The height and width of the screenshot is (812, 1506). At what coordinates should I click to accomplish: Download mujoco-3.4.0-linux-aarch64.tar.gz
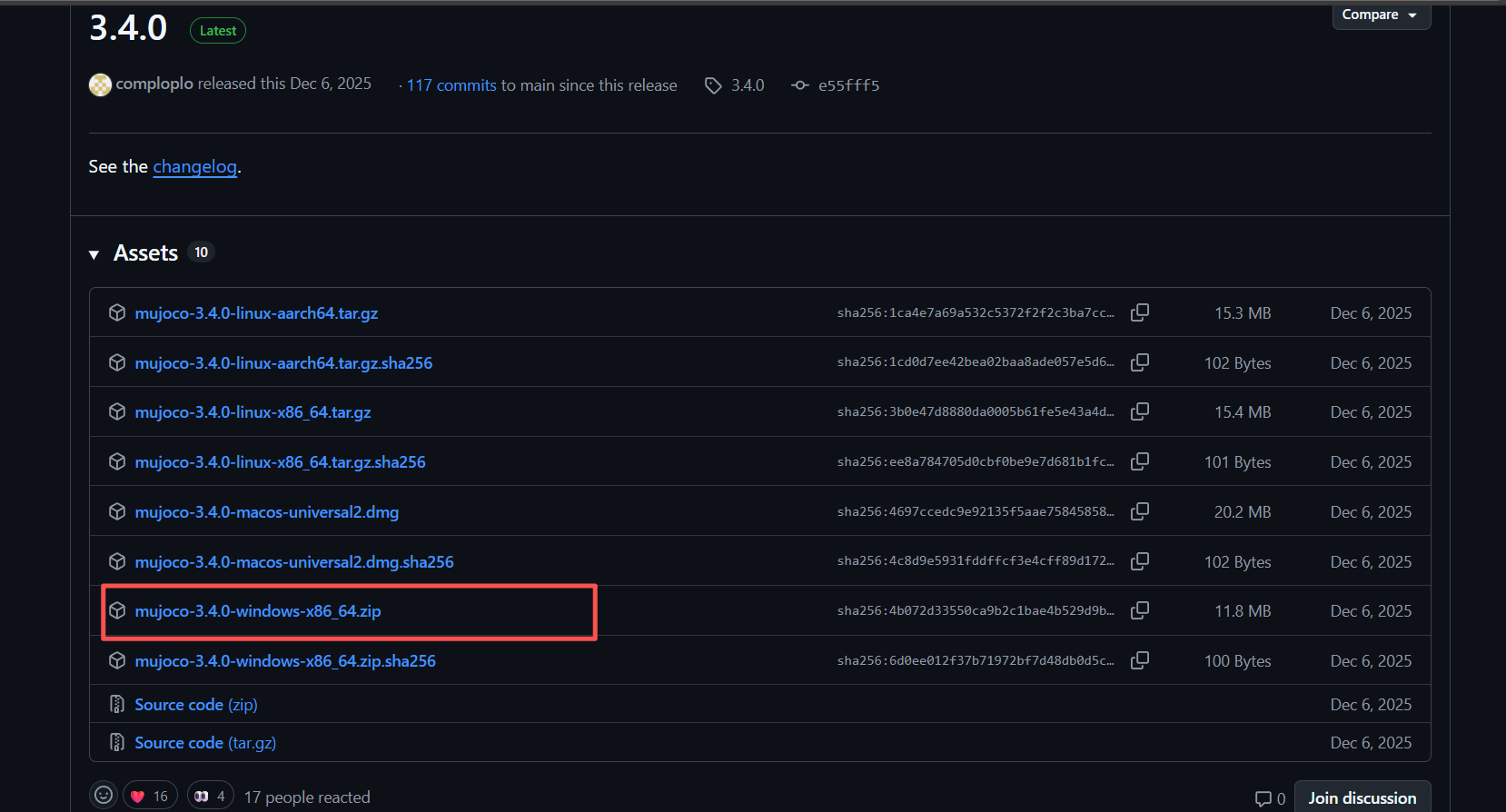click(x=256, y=313)
